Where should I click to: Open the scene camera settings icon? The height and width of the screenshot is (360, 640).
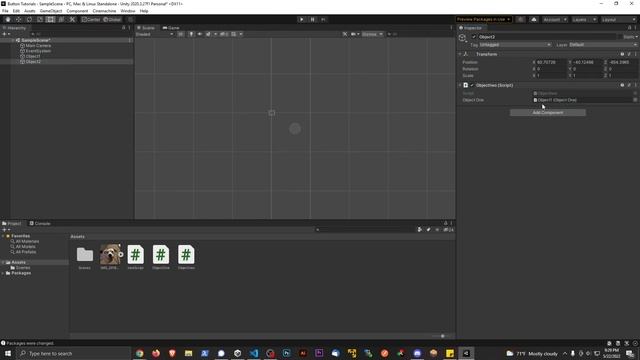[x=353, y=34]
